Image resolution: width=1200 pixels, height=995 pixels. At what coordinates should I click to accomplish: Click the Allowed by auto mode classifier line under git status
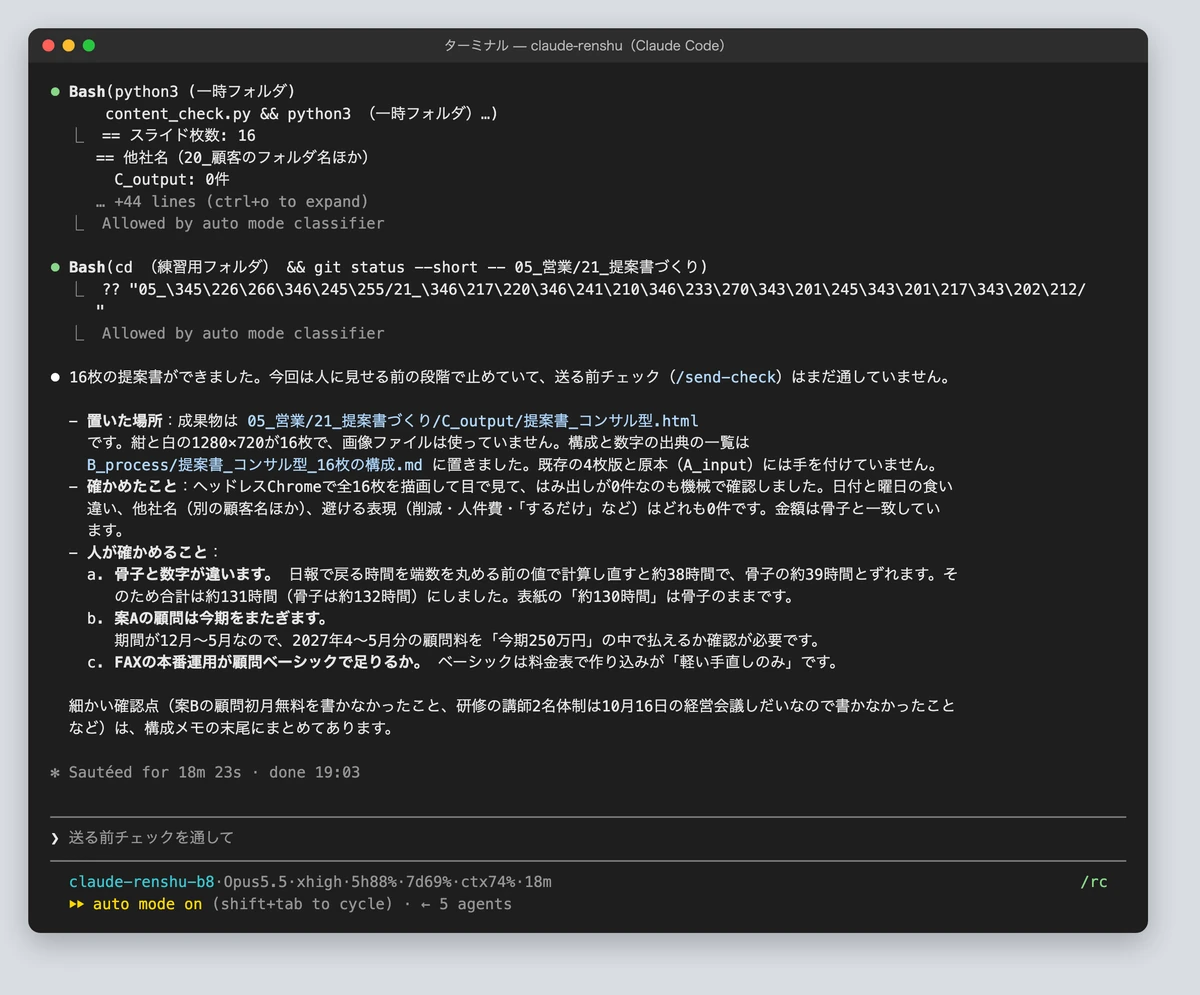click(243, 333)
